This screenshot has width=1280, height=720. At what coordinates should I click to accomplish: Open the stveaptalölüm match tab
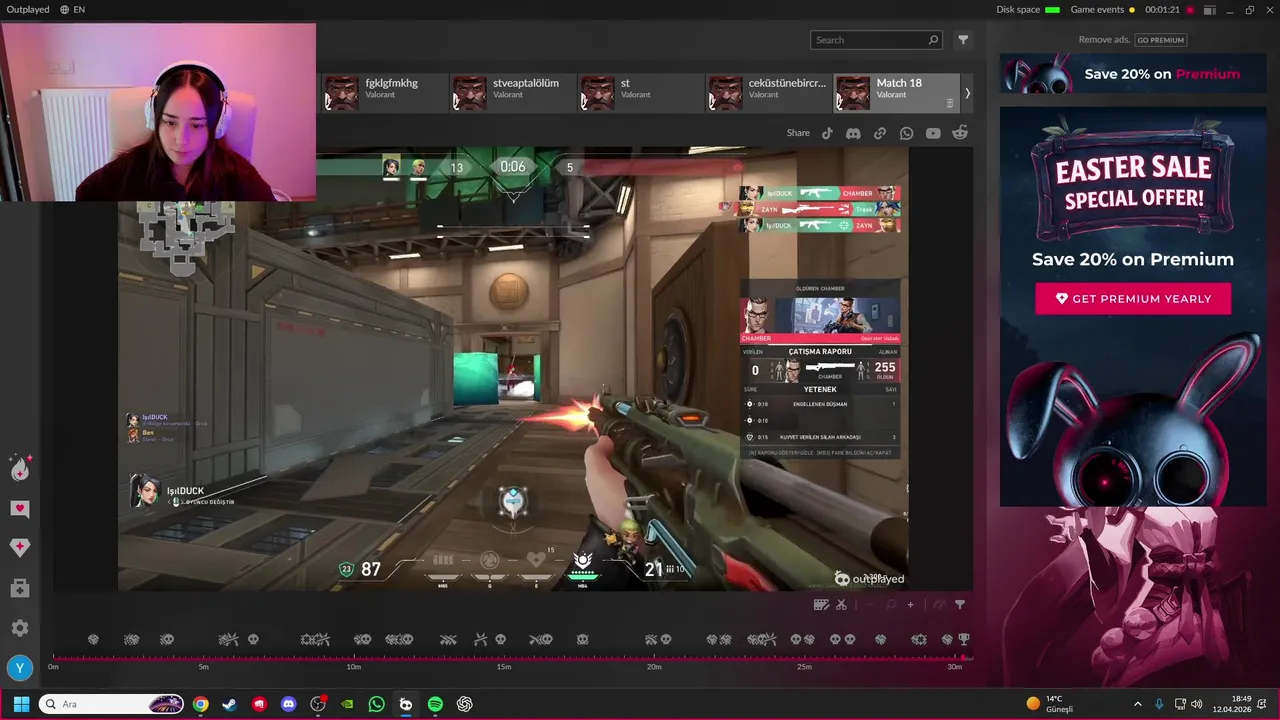coord(513,92)
